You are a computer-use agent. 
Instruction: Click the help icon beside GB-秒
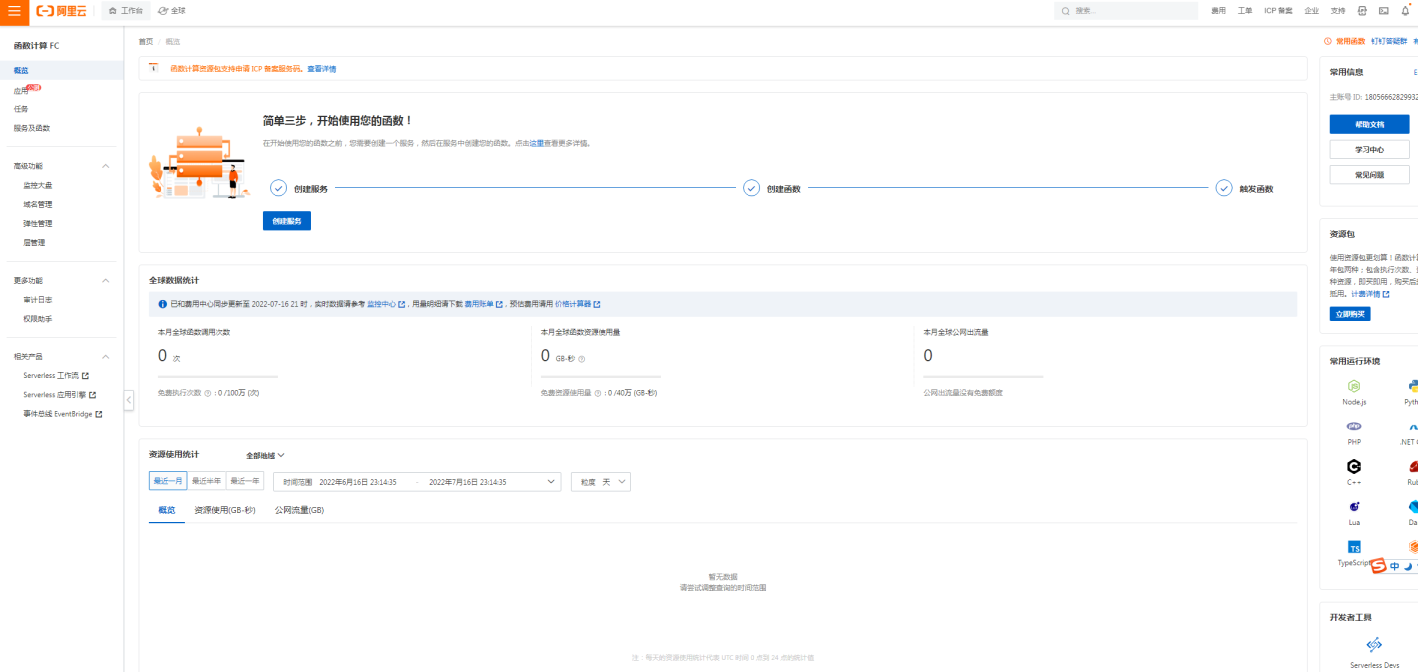581,359
